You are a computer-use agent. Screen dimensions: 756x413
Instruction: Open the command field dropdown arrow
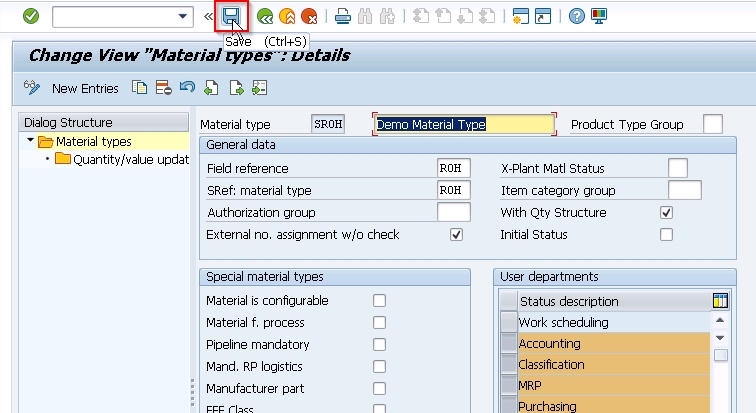182,16
